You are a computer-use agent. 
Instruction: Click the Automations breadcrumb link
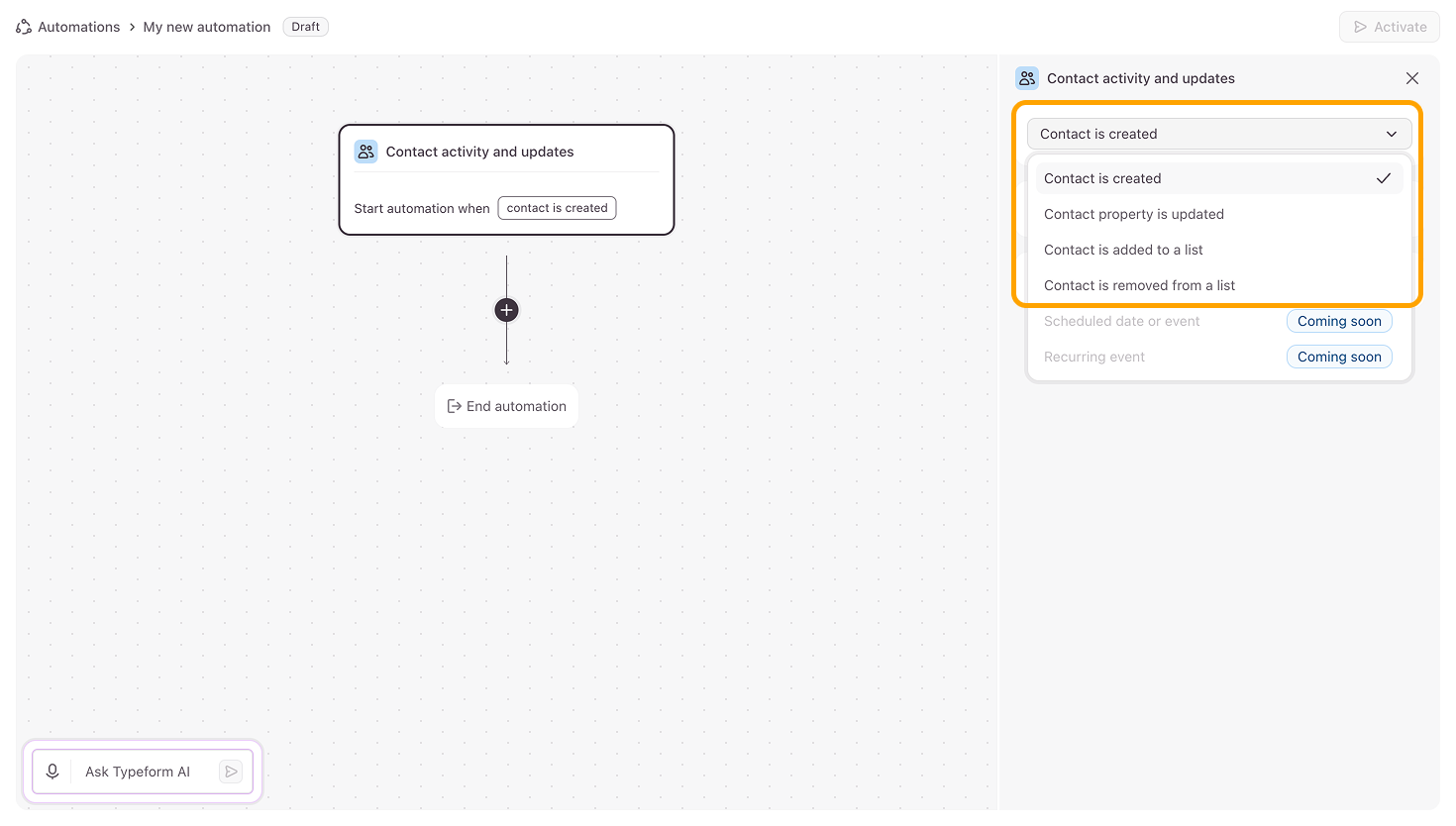(x=78, y=27)
